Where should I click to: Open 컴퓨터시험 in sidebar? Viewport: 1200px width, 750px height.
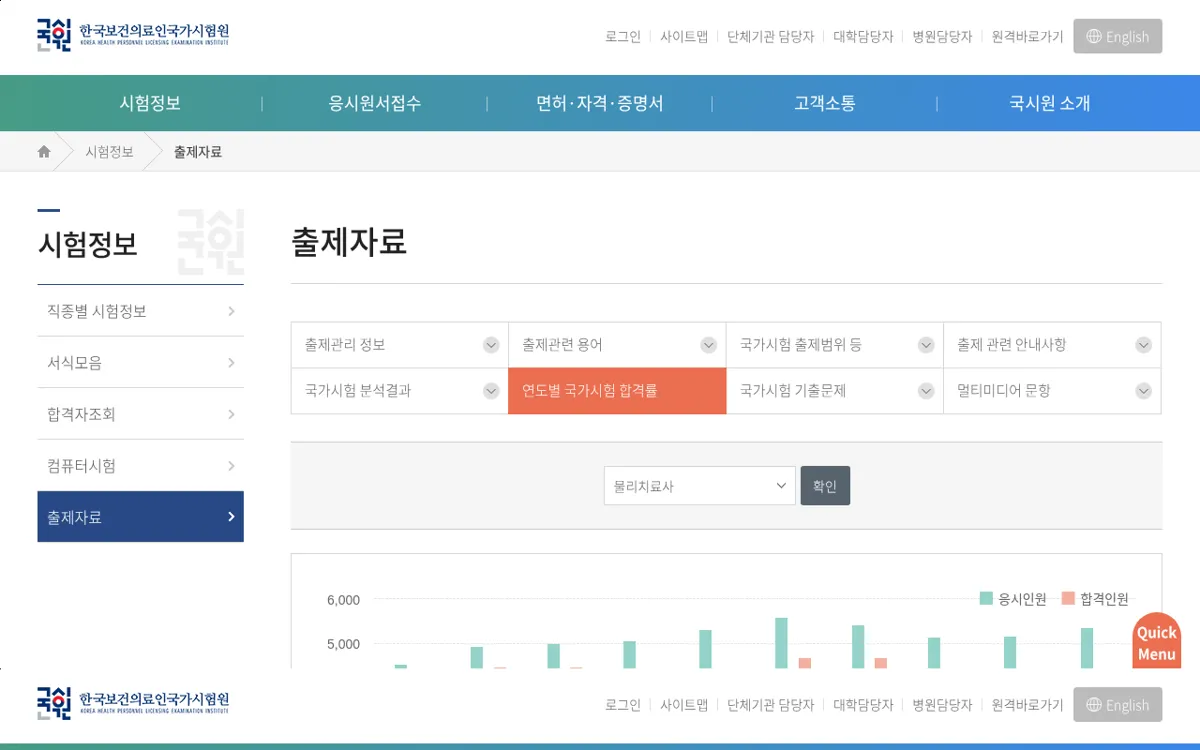[140, 466]
